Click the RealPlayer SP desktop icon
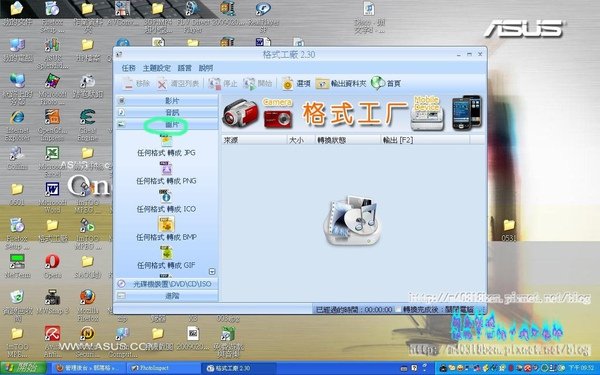This screenshot has height=375, width=600. tap(263, 16)
